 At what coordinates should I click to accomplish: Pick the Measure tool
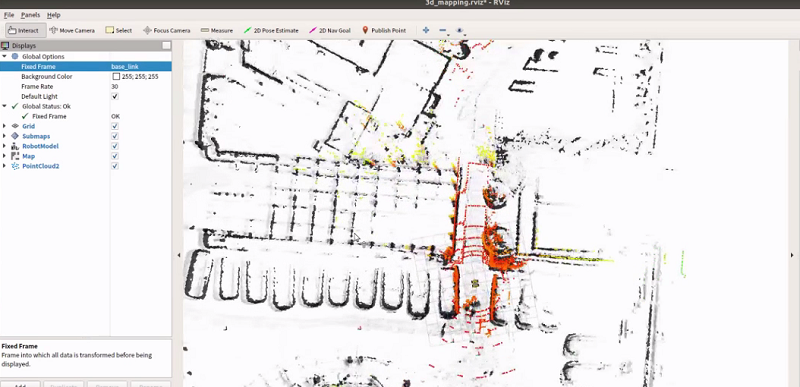pyautogui.click(x=217, y=31)
